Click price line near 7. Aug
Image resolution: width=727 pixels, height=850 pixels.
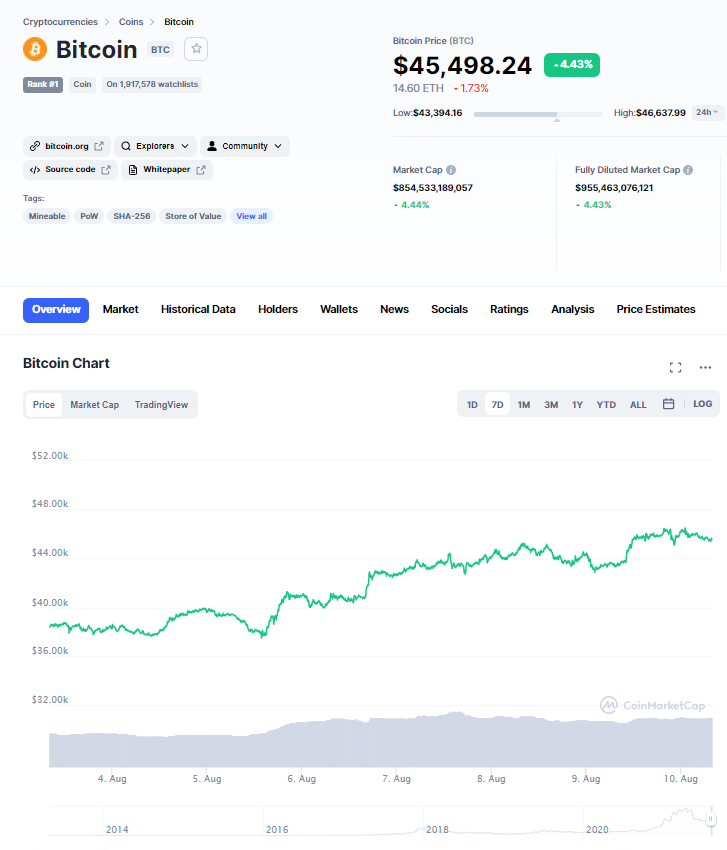[x=396, y=573]
